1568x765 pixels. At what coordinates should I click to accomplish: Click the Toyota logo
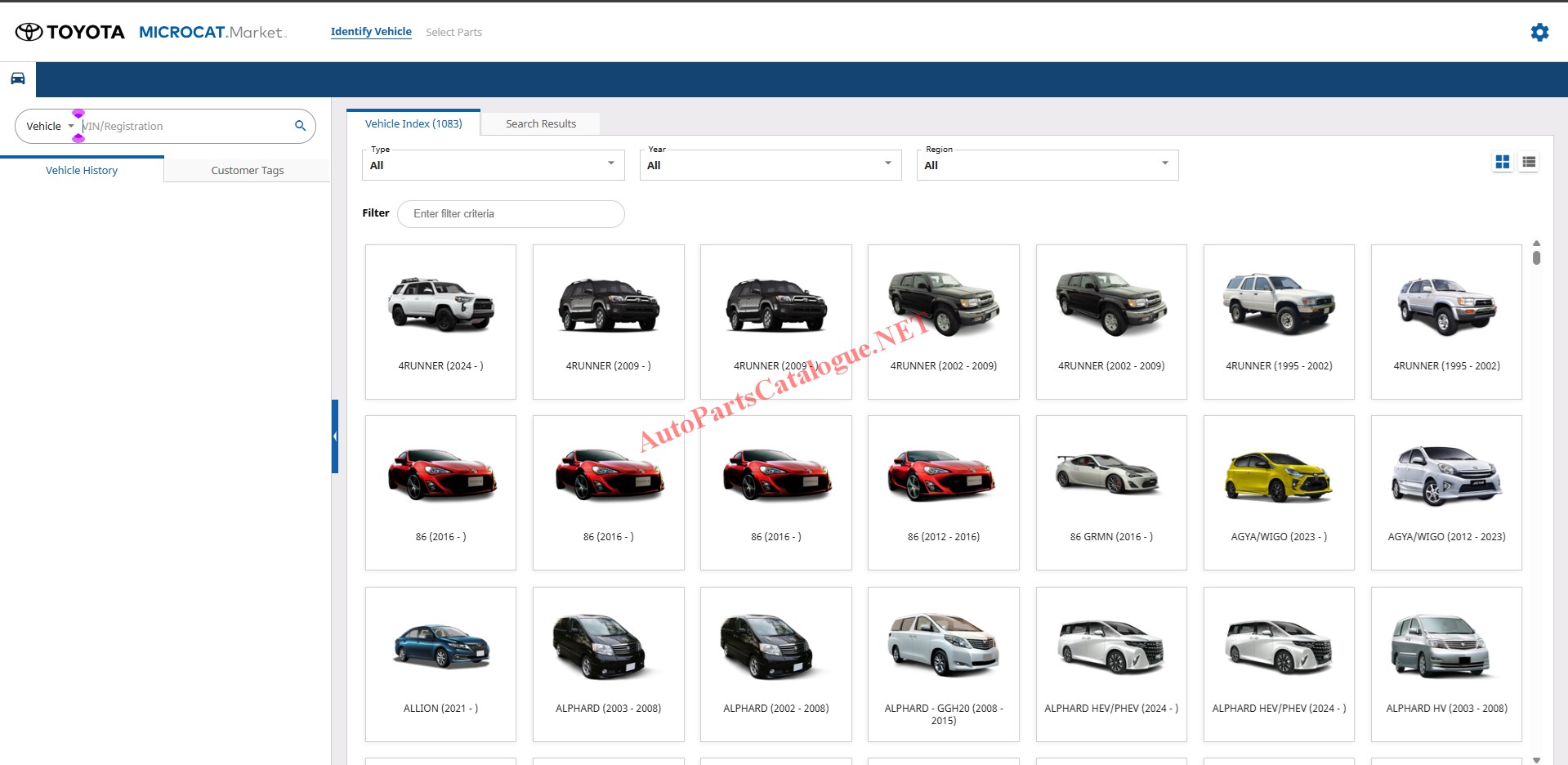[x=70, y=32]
